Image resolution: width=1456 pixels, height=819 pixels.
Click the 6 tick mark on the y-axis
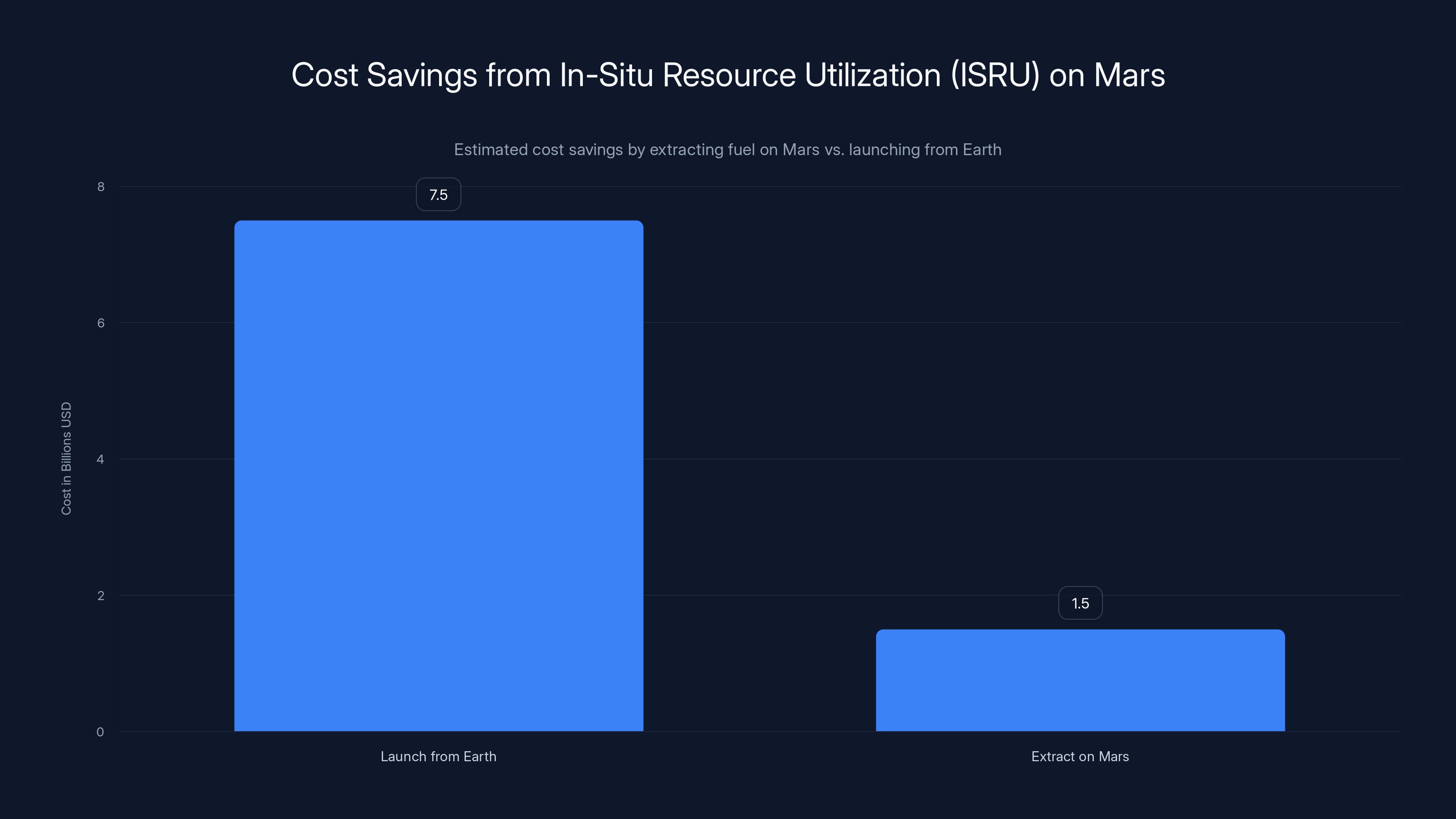[x=102, y=322]
